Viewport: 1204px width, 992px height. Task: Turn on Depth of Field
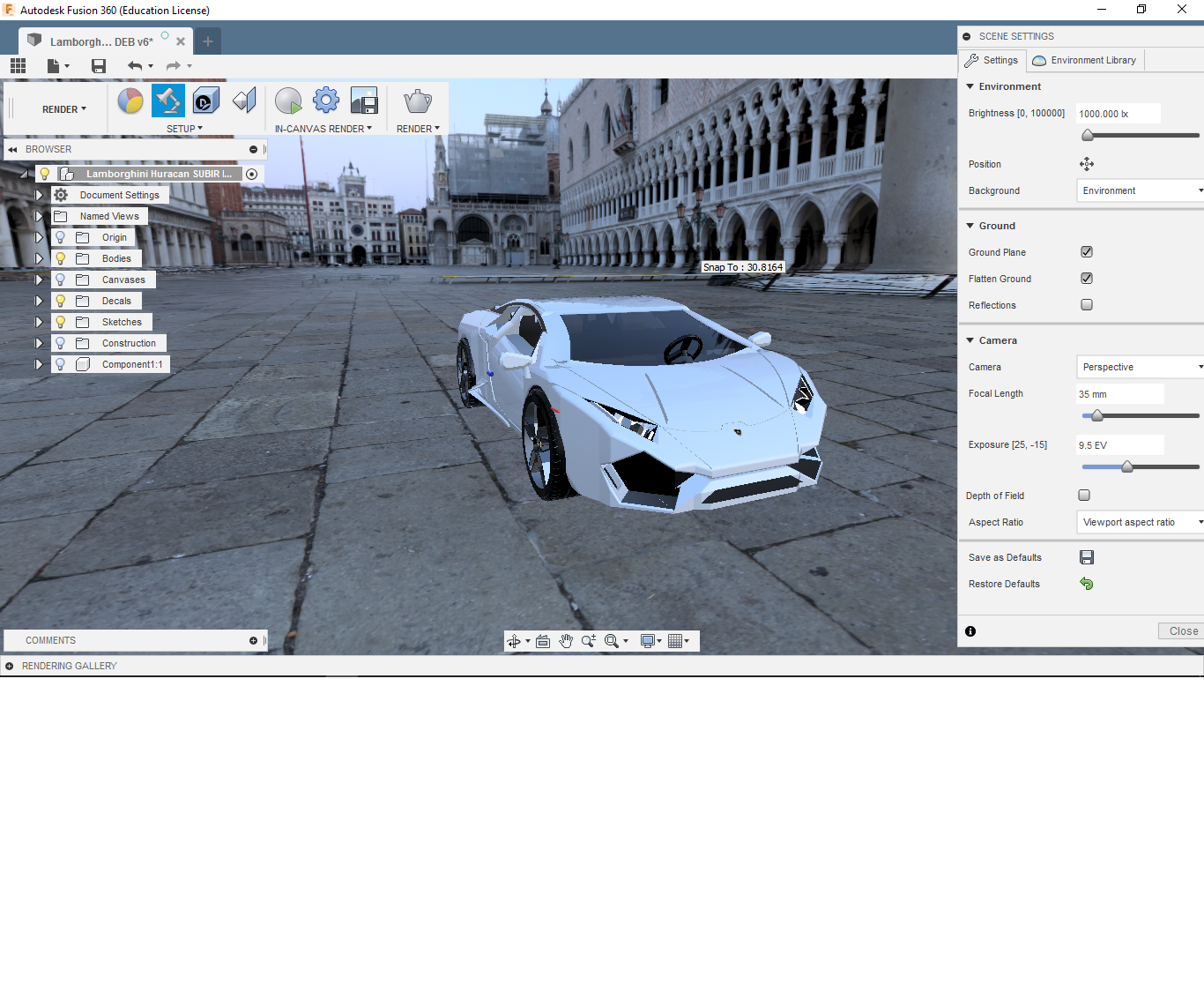(x=1084, y=495)
